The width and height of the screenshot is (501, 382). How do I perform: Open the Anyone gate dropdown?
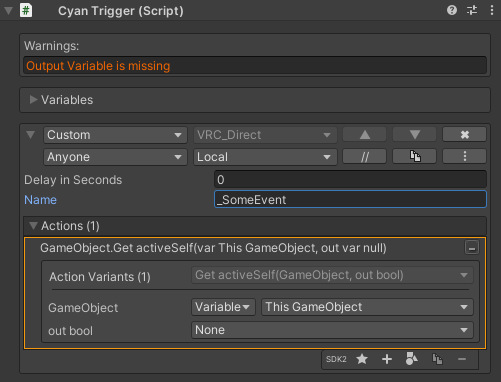tap(115, 157)
